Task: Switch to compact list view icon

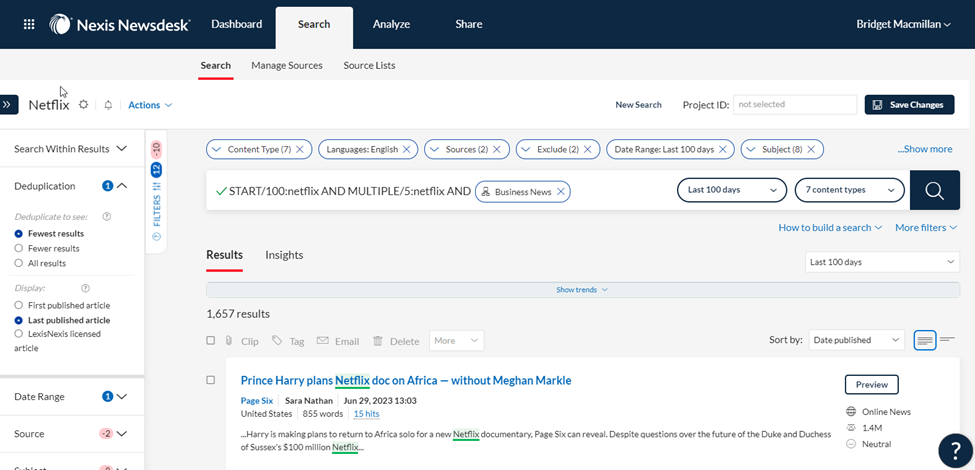Action: click(947, 339)
